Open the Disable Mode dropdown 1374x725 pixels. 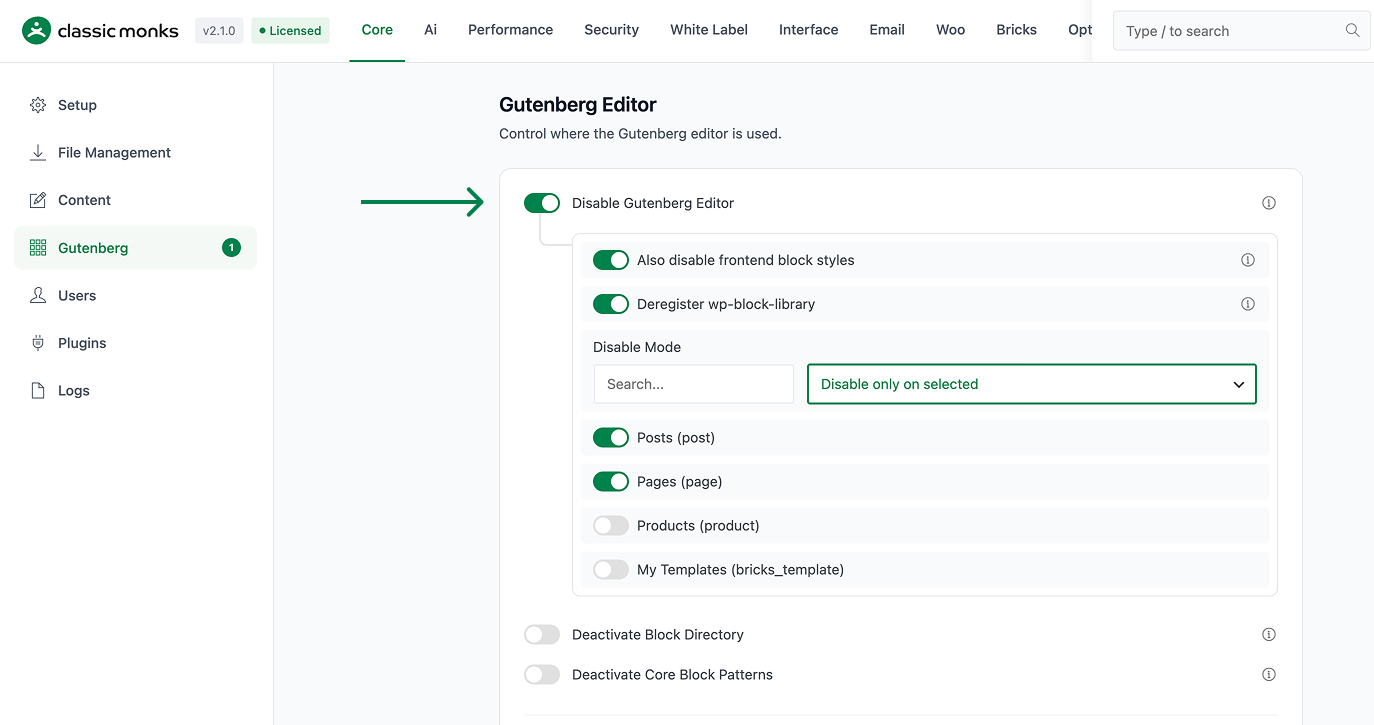pyautogui.click(x=1031, y=384)
